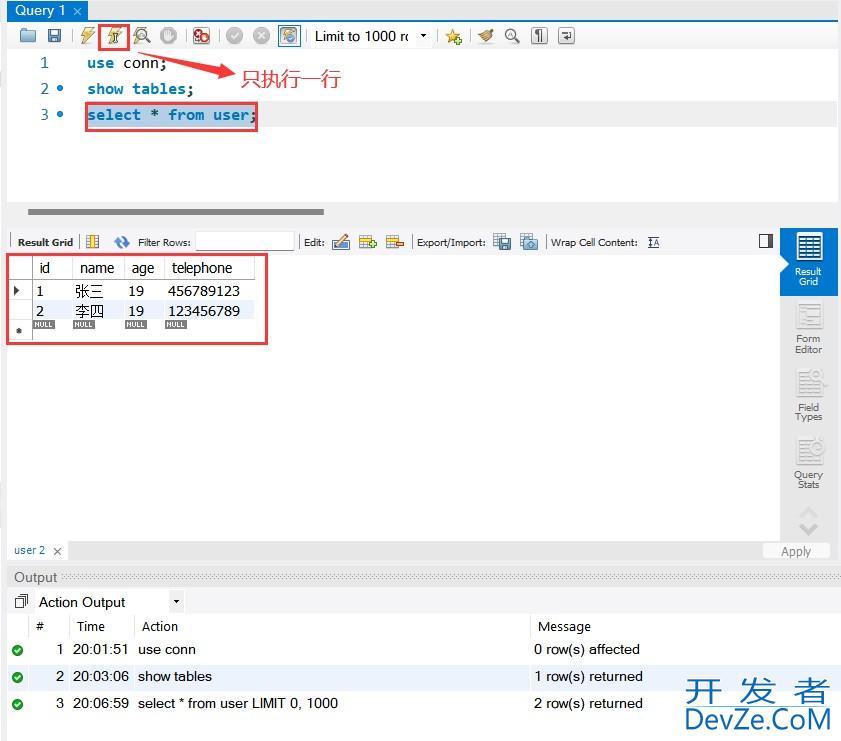Viewport: 841px width, 741px height.
Task: Toggle auto-commit mode icon
Action: (x=289, y=36)
